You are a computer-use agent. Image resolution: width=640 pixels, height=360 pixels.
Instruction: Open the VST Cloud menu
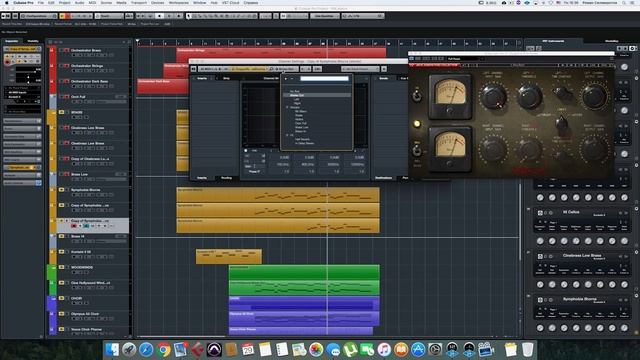(x=231, y=3)
